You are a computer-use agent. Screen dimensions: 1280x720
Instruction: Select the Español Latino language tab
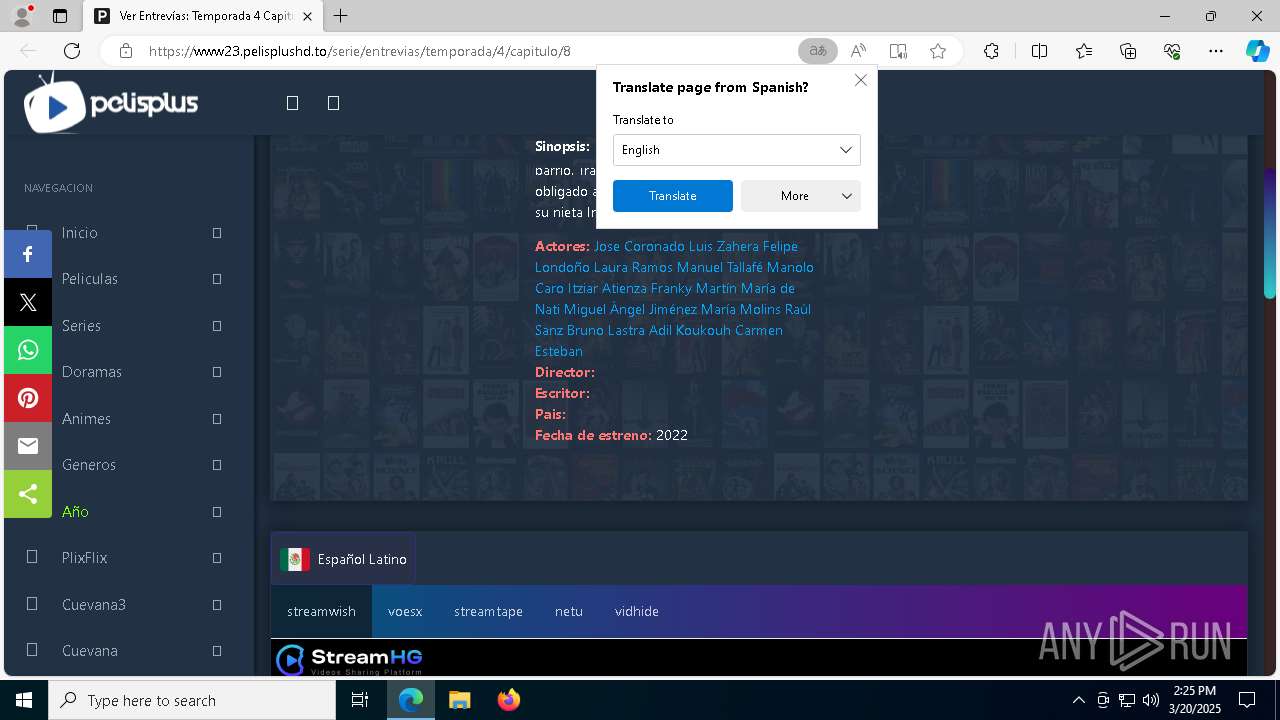click(x=343, y=559)
